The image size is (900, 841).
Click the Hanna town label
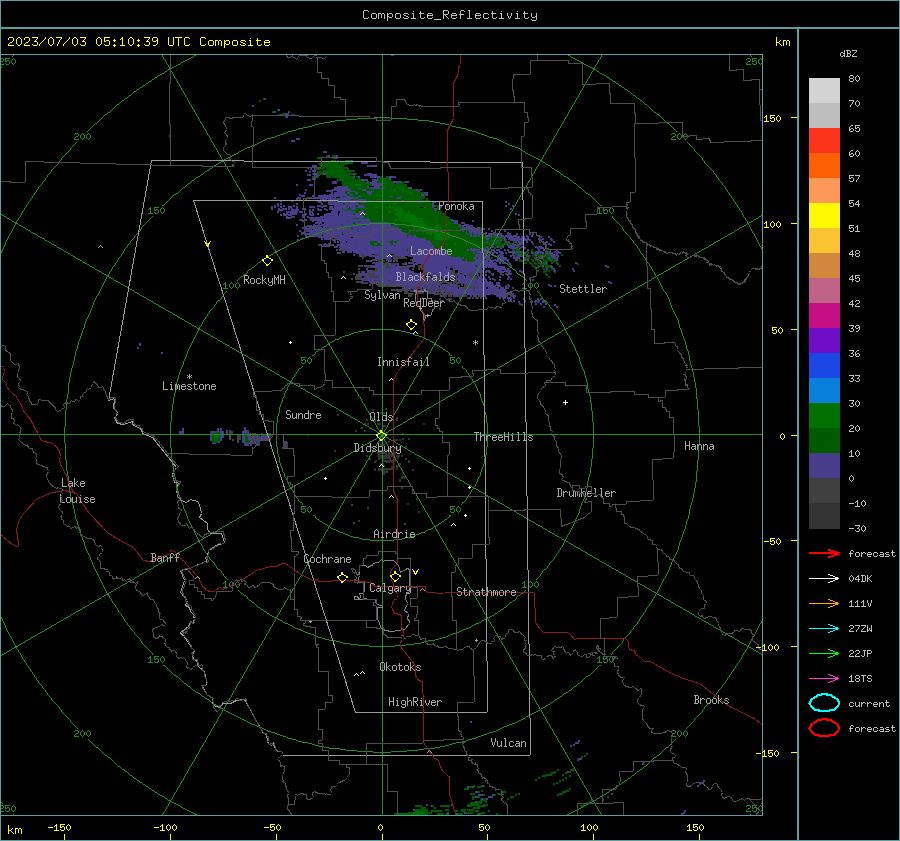point(699,446)
